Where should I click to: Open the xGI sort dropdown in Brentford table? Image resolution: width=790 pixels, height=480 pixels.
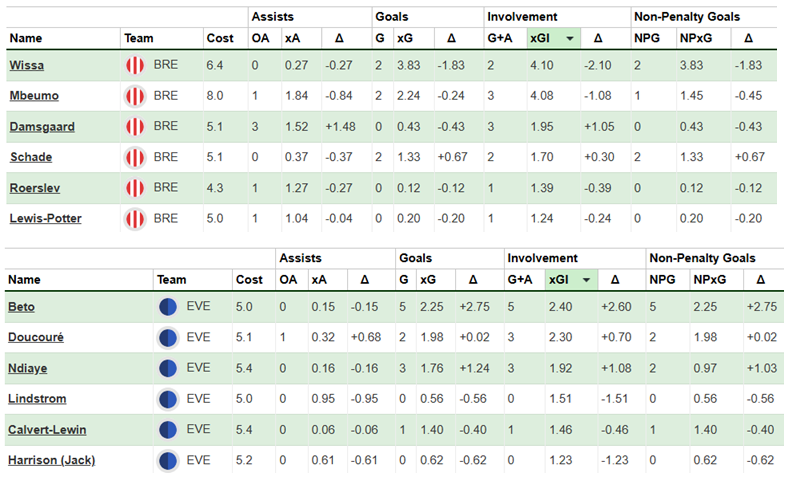point(570,39)
